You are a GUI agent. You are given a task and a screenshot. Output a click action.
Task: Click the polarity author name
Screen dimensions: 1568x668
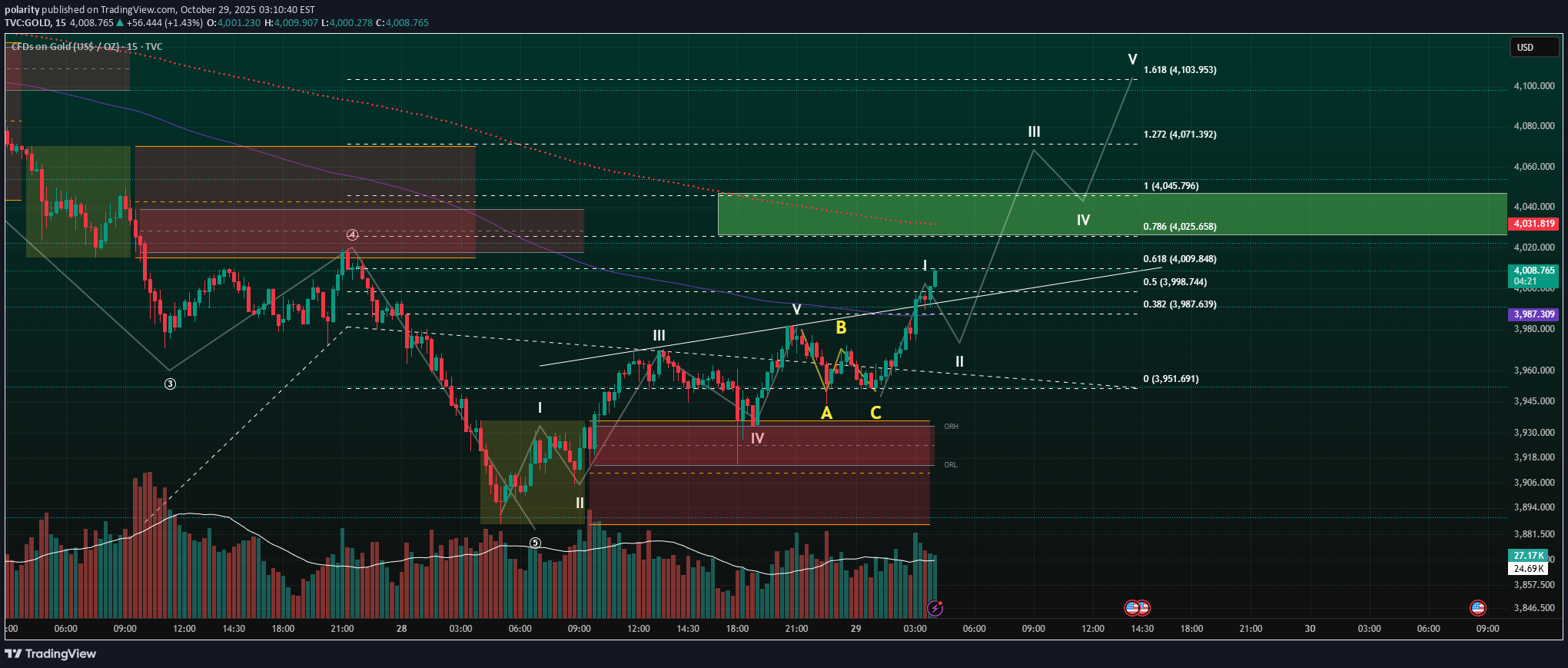point(22,10)
